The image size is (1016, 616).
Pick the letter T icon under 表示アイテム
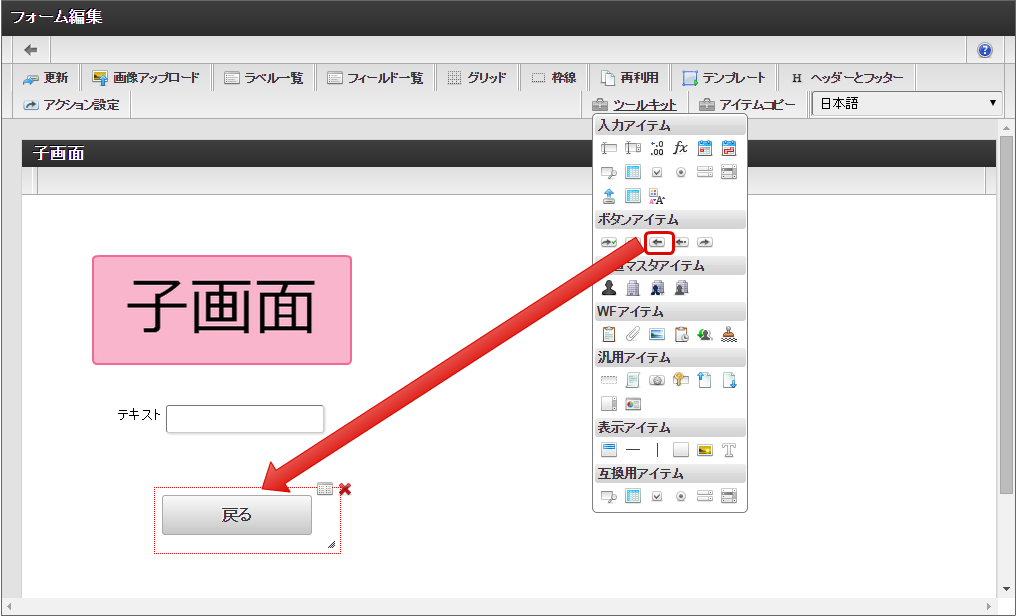pyautogui.click(x=729, y=450)
